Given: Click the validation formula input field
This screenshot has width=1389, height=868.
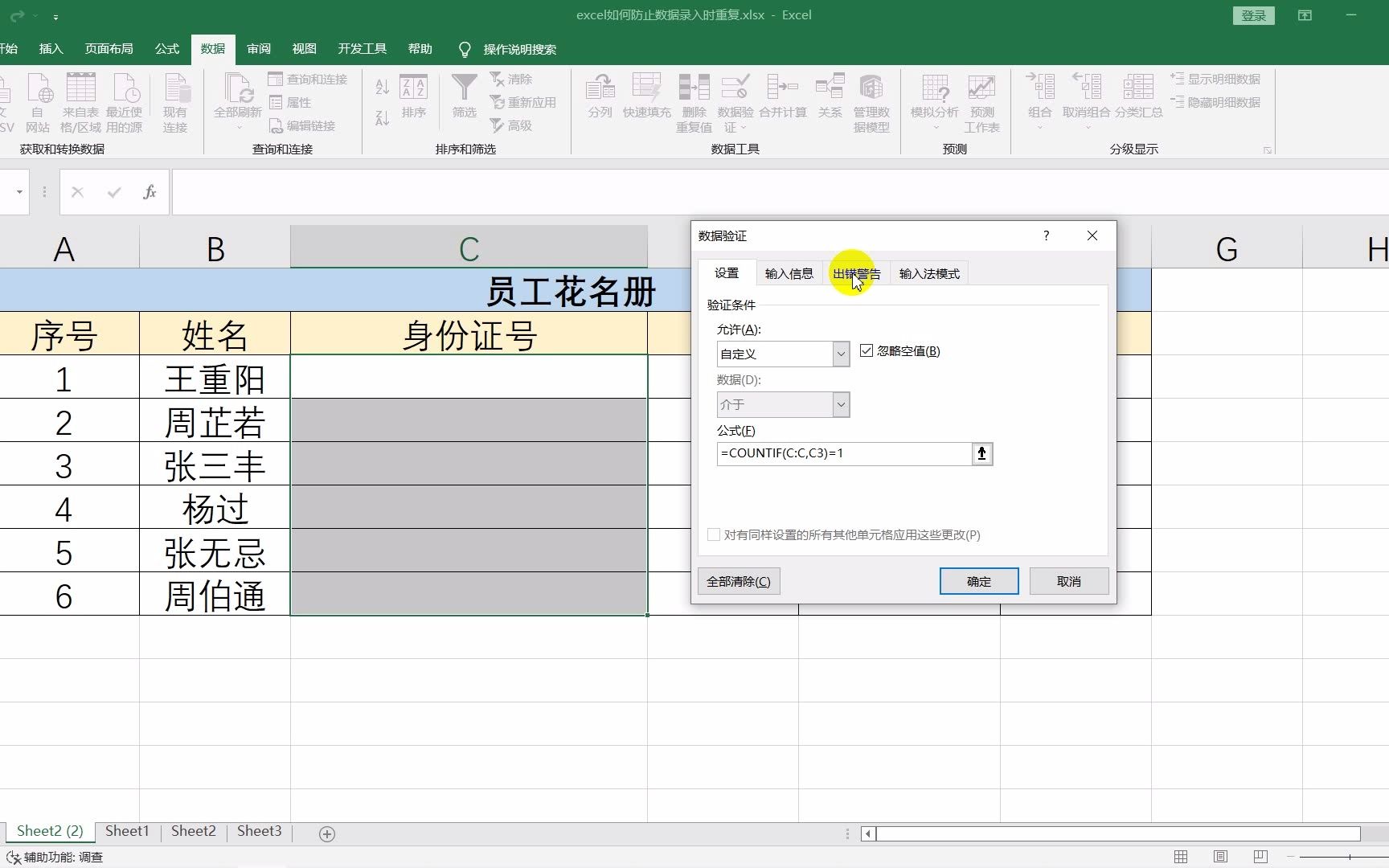Looking at the screenshot, I should tap(844, 453).
